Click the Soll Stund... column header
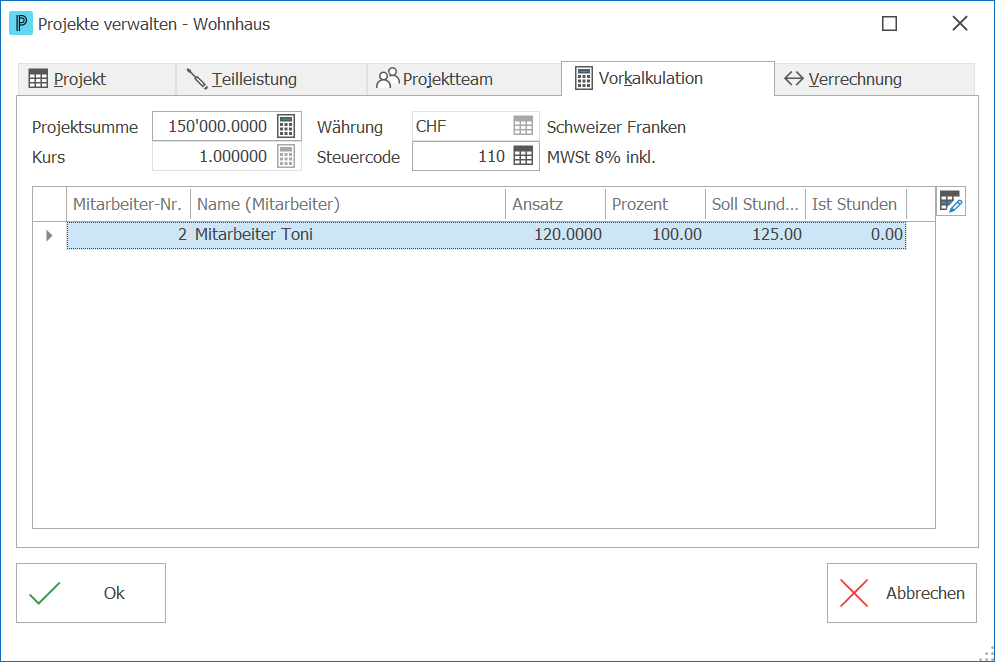The width and height of the screenshot is (995, 662). click(x=755, y=204)
